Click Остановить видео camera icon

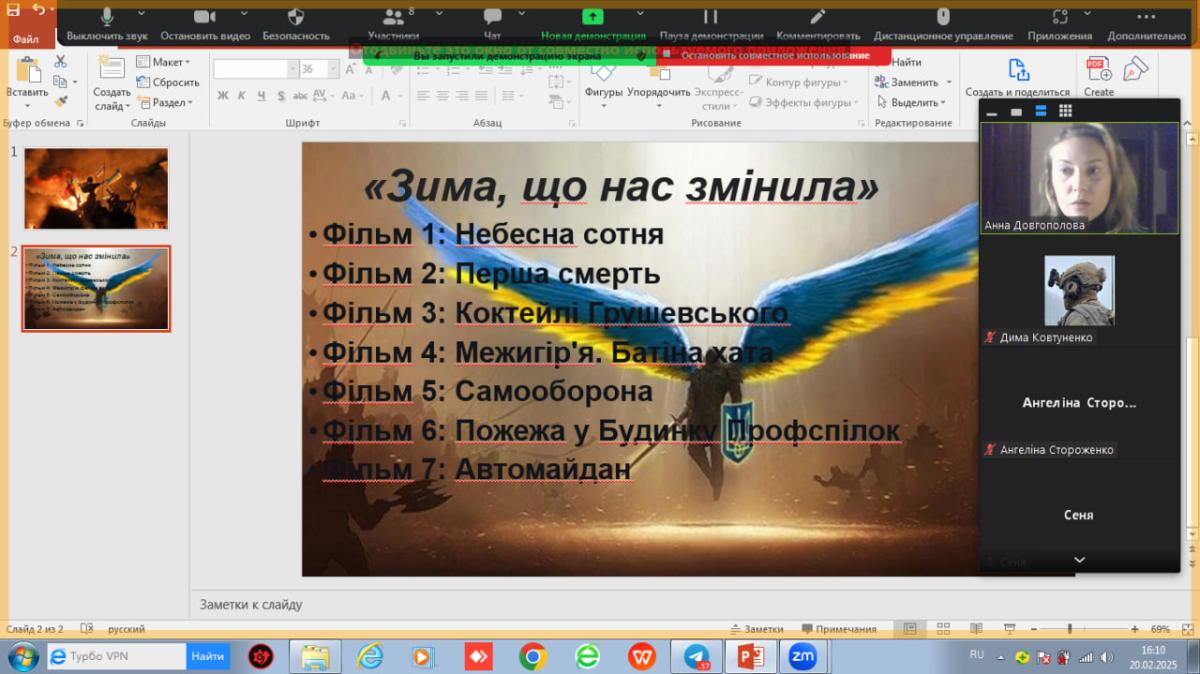pyautogui.click(x=205, y=24)
